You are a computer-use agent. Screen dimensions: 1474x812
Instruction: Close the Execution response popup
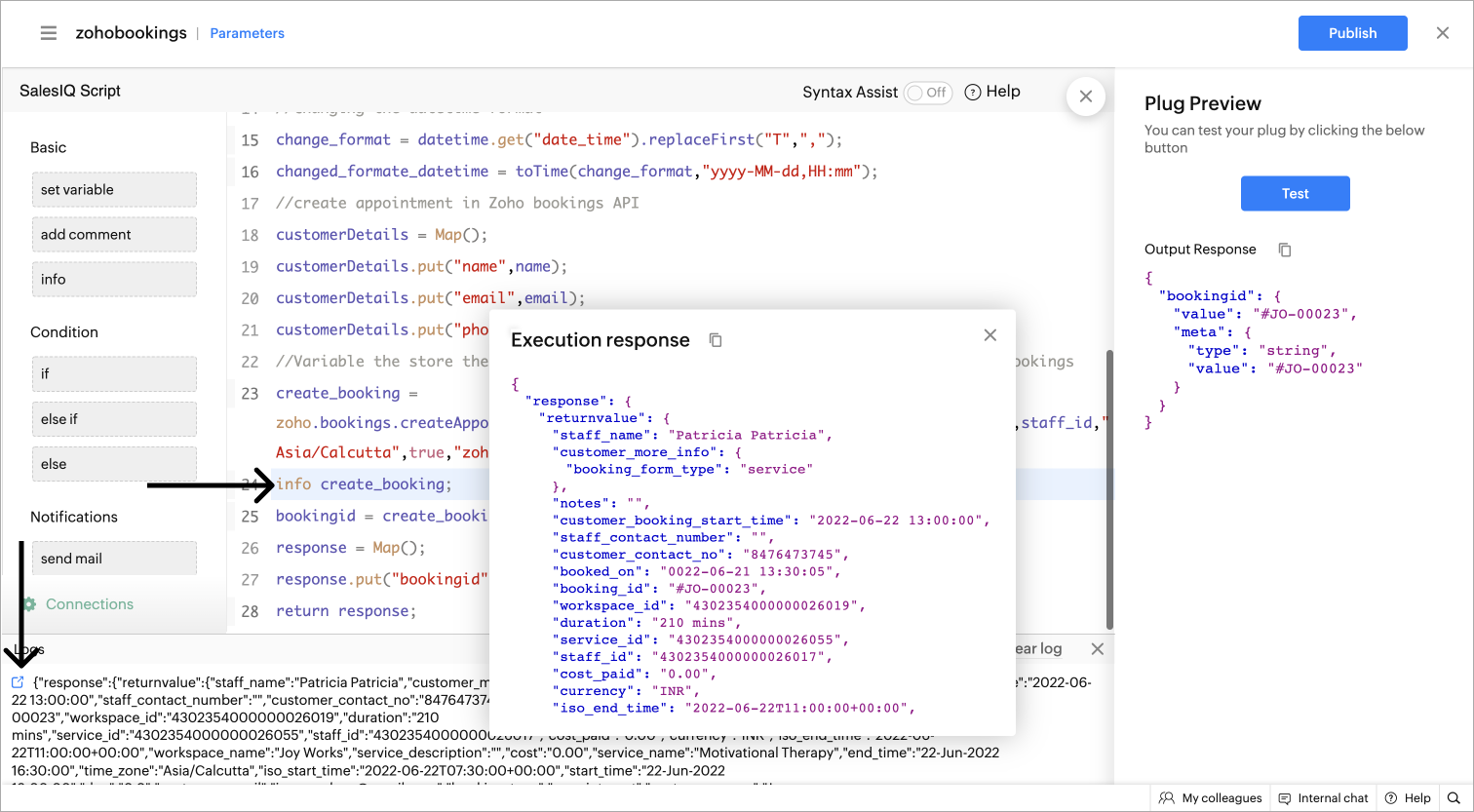coord(989,335)
